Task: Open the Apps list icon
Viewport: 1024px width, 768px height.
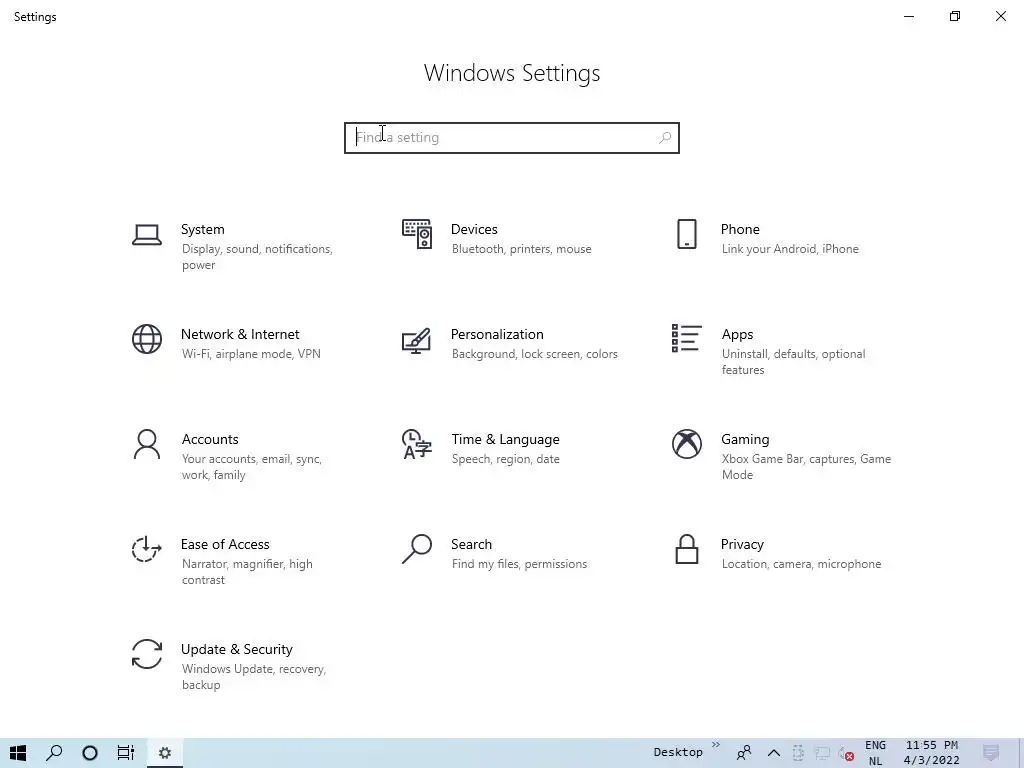Action: click(x=686, y=339)
